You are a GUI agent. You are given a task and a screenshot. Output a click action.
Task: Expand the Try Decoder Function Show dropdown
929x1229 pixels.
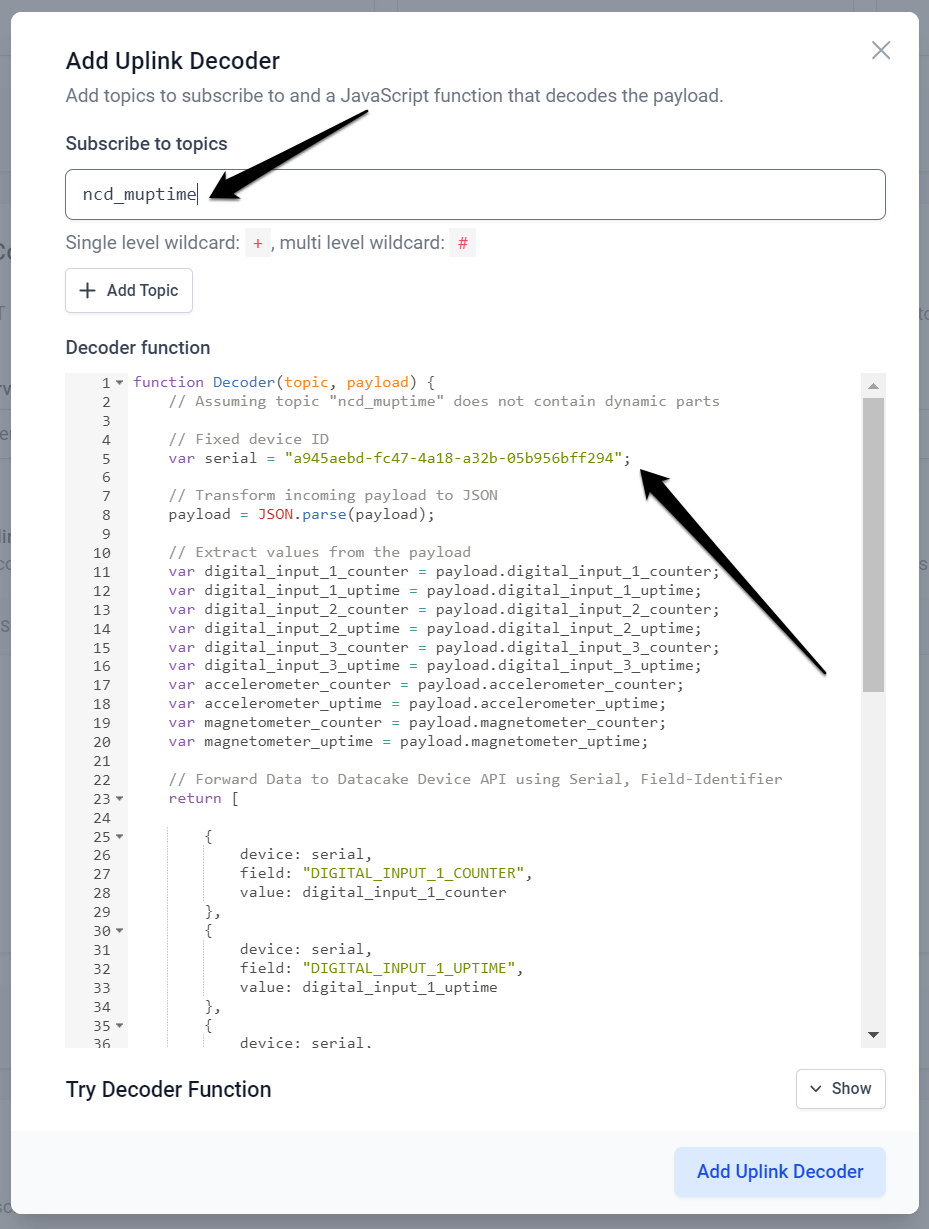(x=840, y=1089)
